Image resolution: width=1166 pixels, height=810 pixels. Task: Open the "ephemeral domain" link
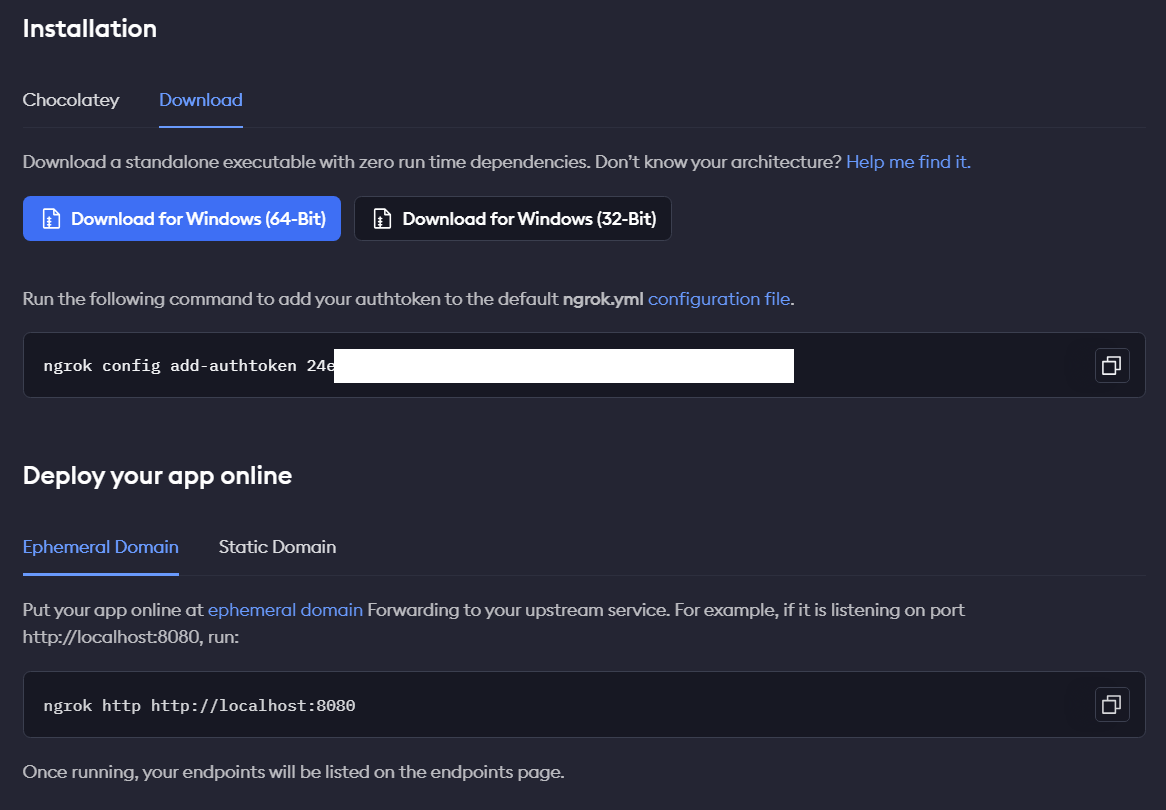coord(285,609)
